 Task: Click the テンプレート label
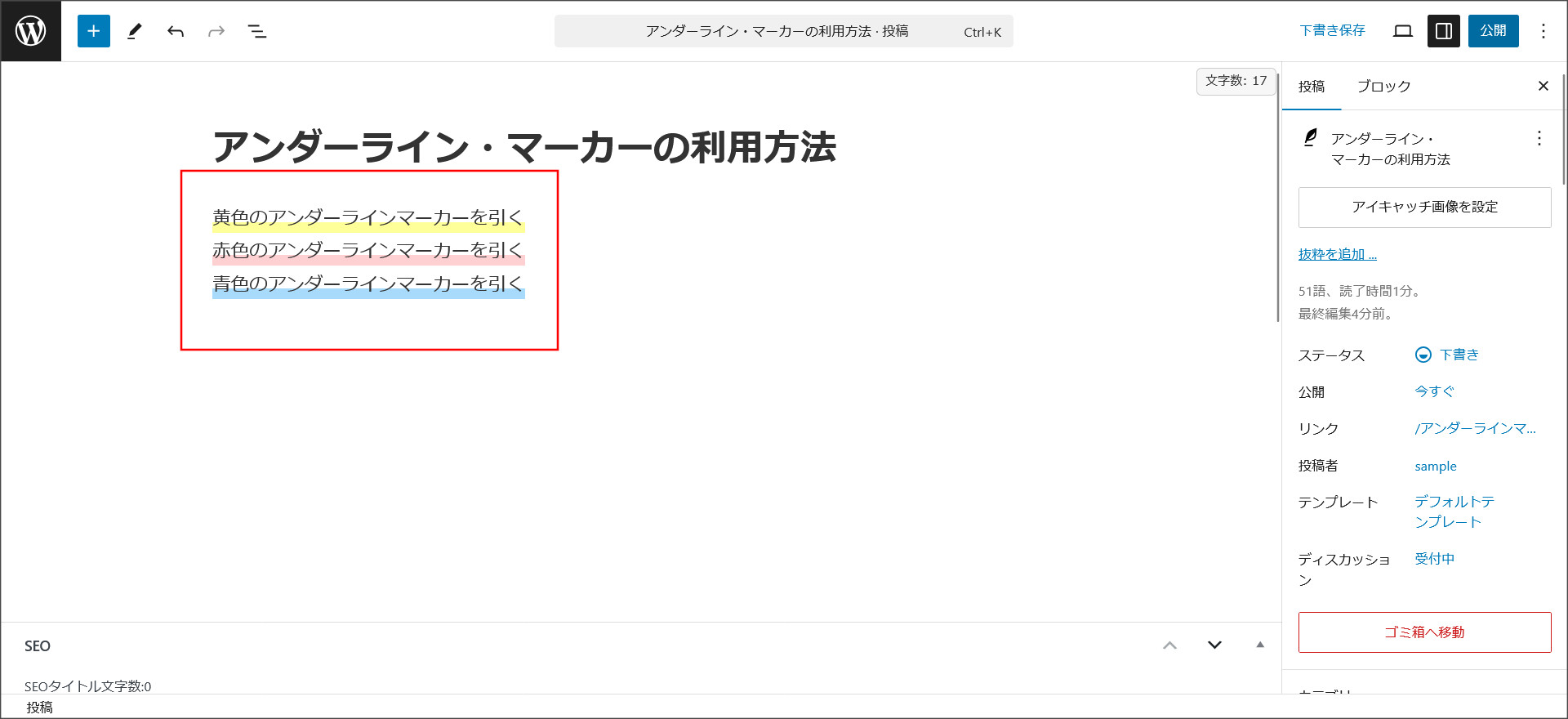[1338, 502]
